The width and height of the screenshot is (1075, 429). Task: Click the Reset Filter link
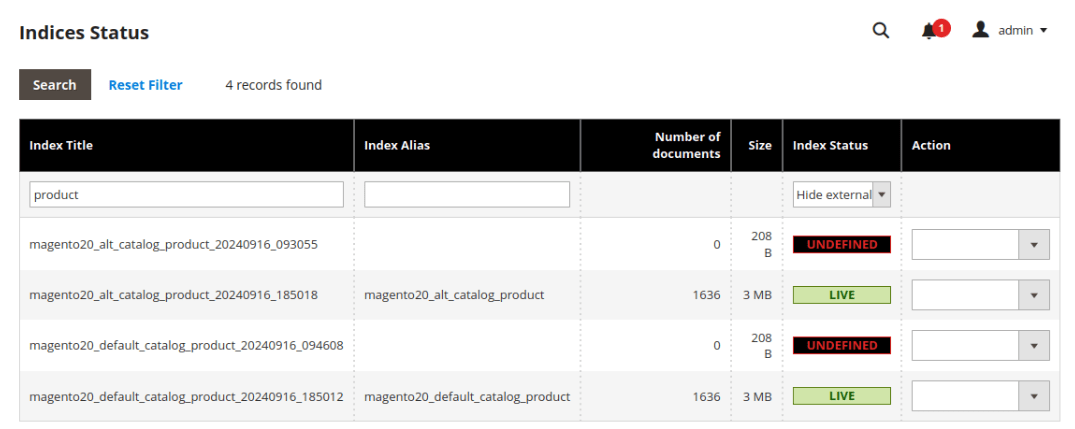[x=145, y=85]
